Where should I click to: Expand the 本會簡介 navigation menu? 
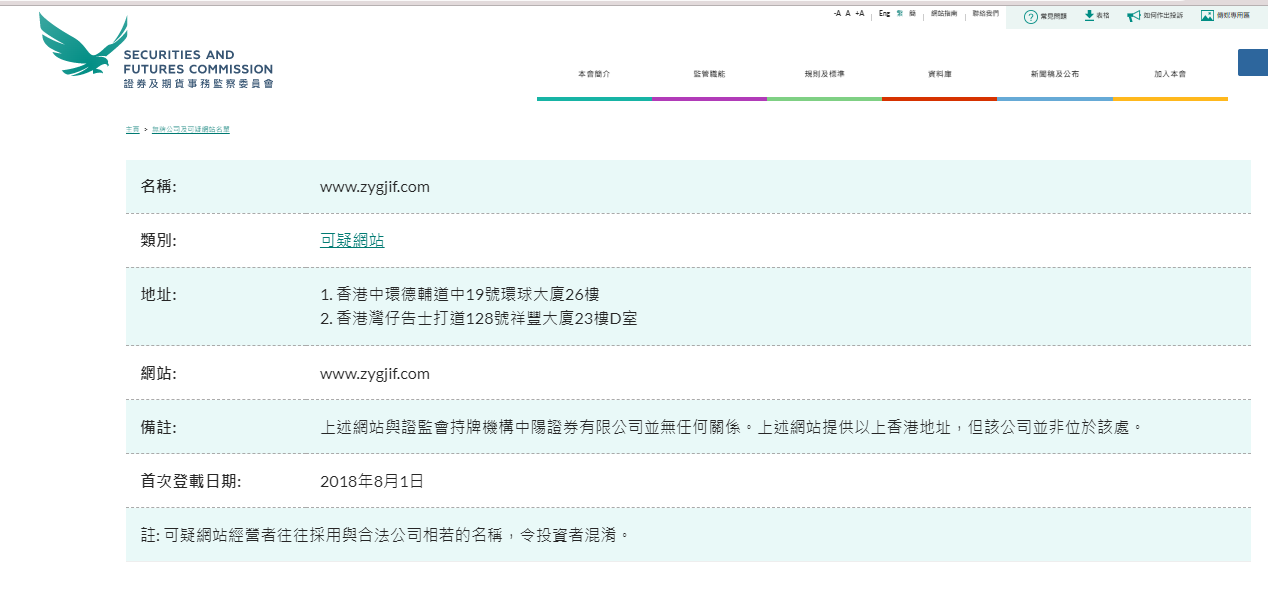(x=594, y=75)
